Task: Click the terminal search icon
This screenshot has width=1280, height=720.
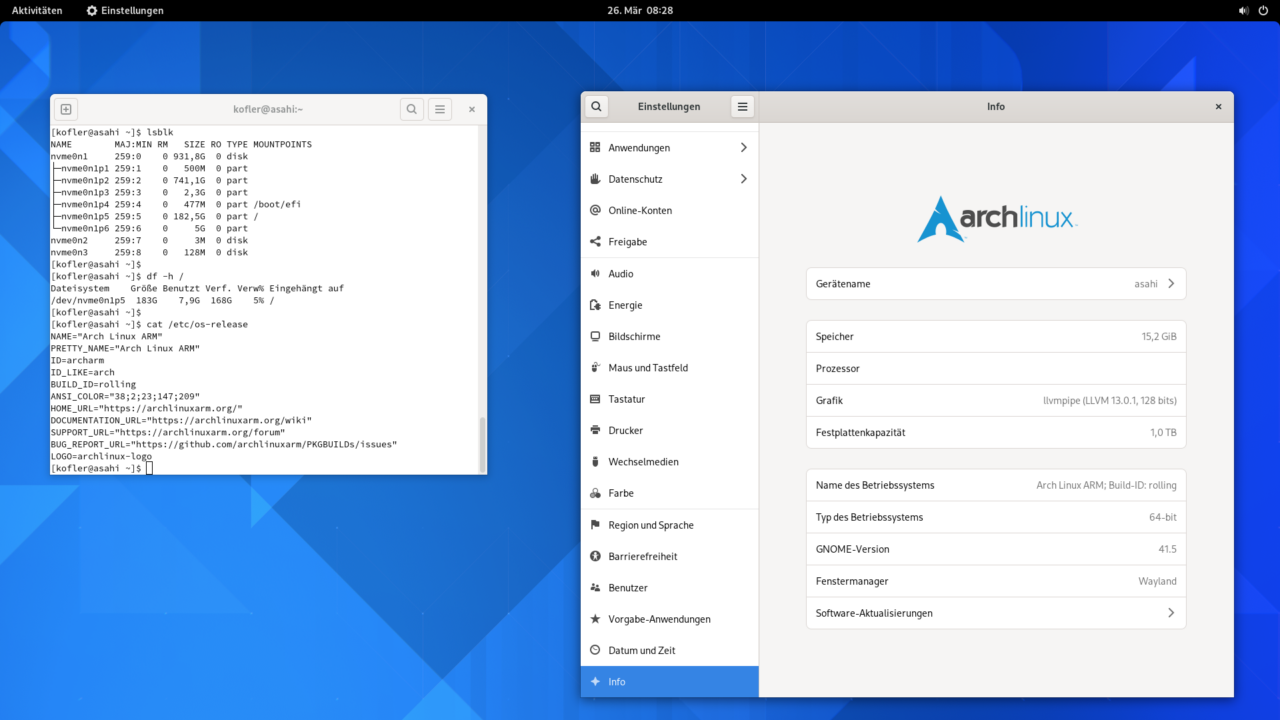Action: pos(411,109)
